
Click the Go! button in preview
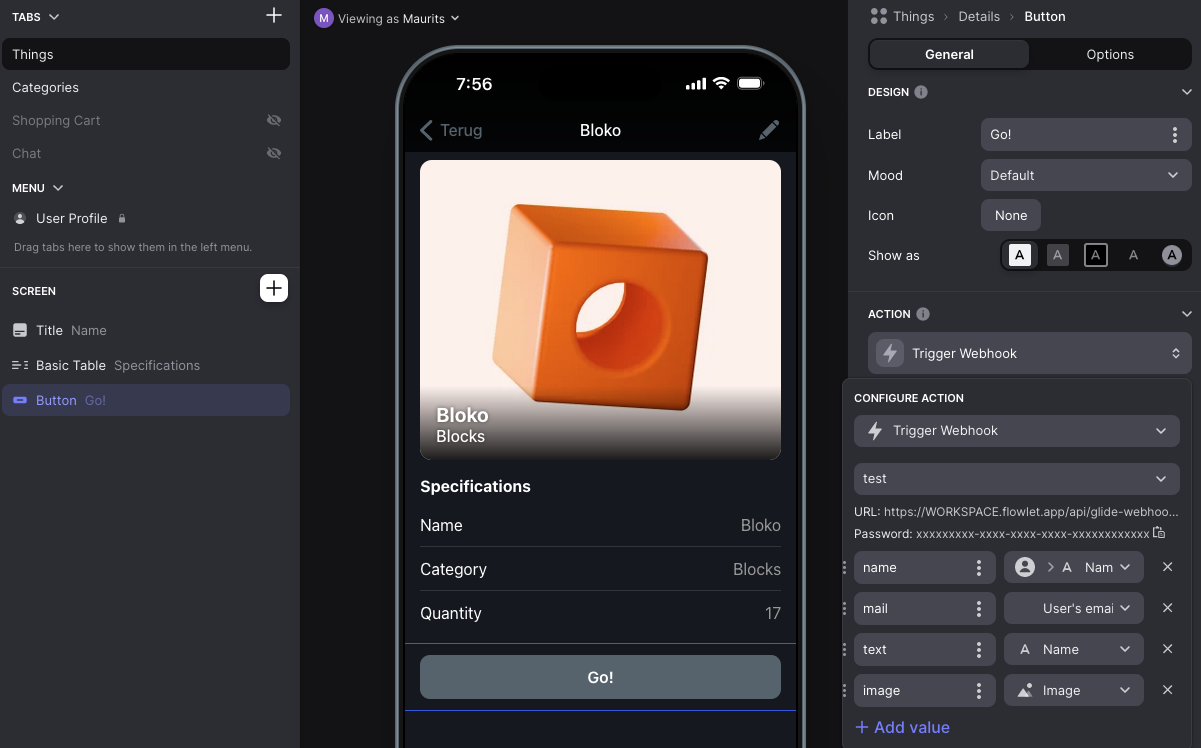[600, 677]
